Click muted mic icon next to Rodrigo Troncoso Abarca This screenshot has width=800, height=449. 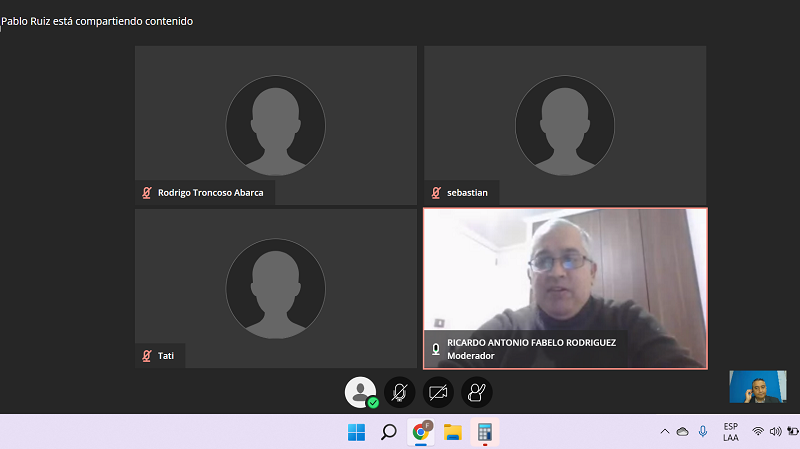pyautogui.click(x=147, y=193)
